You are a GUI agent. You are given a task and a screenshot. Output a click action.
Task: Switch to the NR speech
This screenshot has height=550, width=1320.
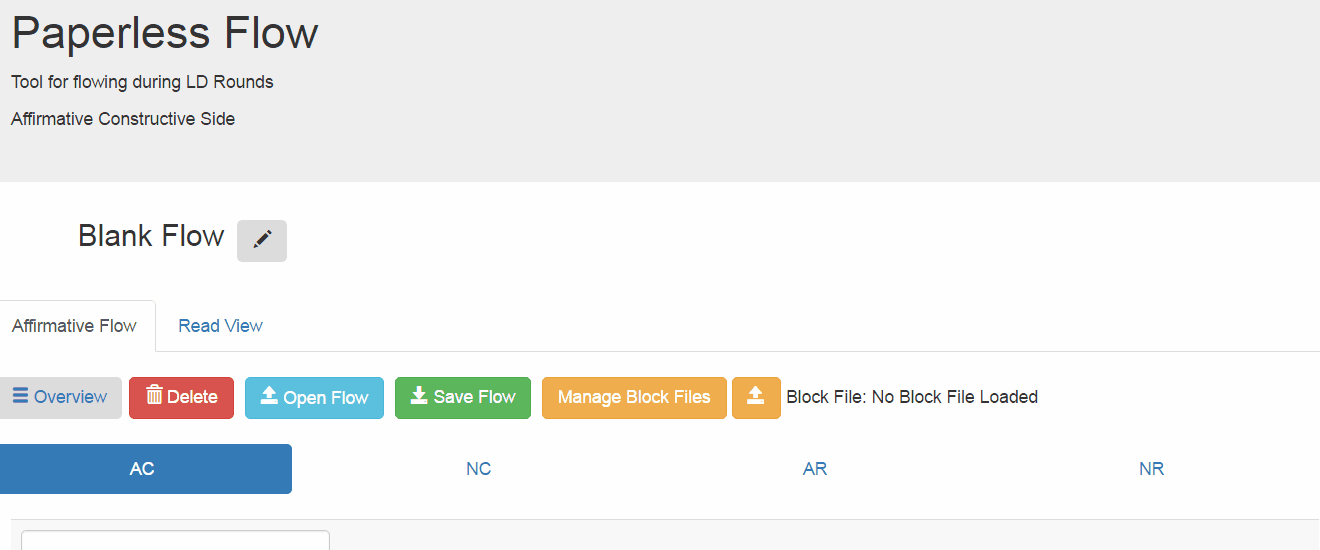point(1151,469)
